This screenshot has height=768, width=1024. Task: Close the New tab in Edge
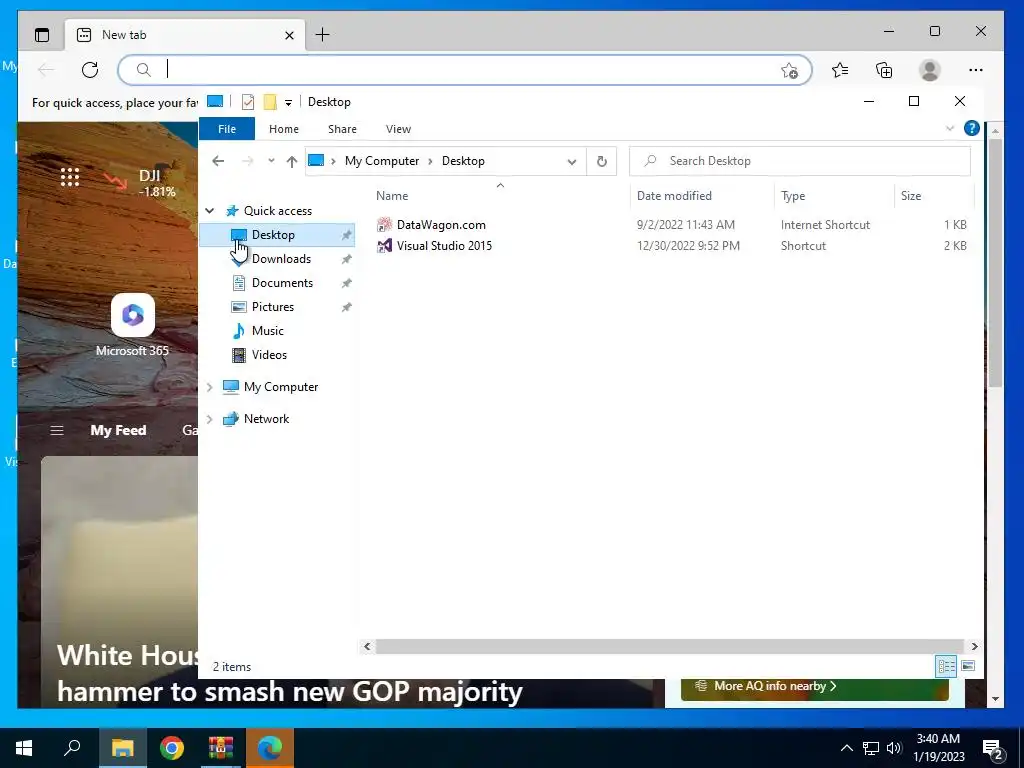coord(289,35)
